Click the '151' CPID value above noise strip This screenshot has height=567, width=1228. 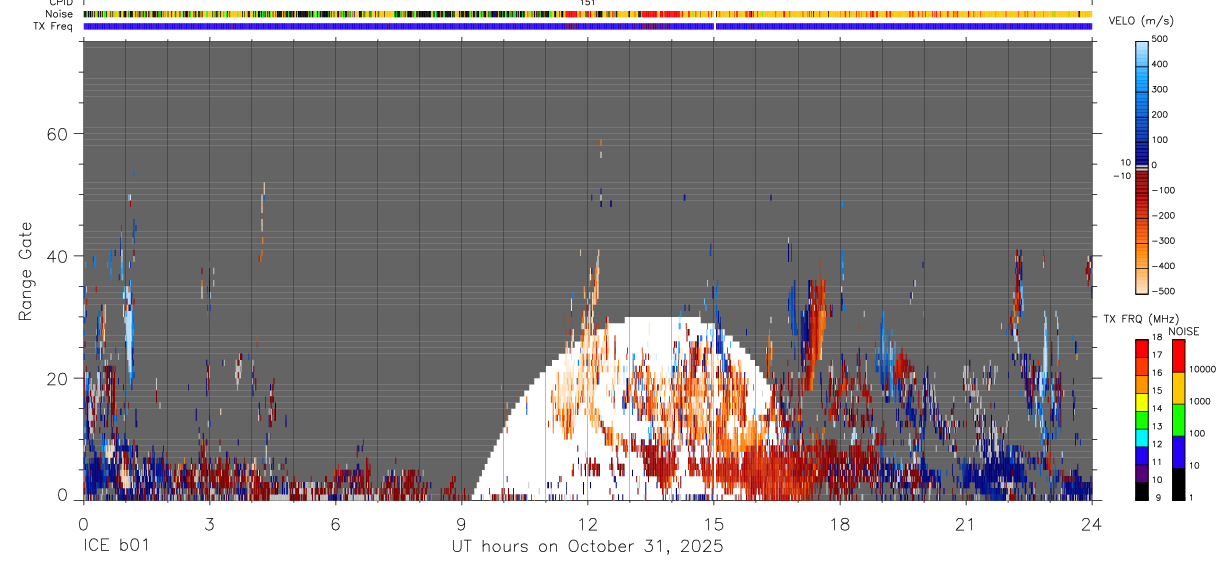[x=588, y=3]
